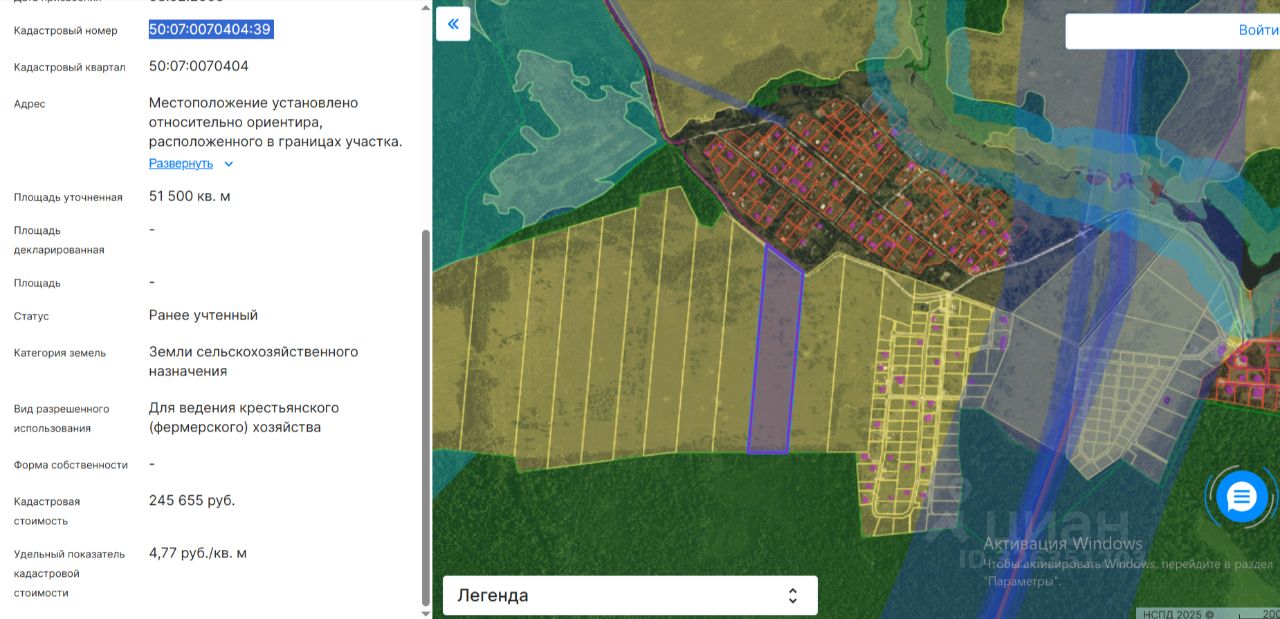Click the Площадь декларированная label
Image resolution: width=1280 pixels, height=619 pixels.
click(x=59, y=240)
